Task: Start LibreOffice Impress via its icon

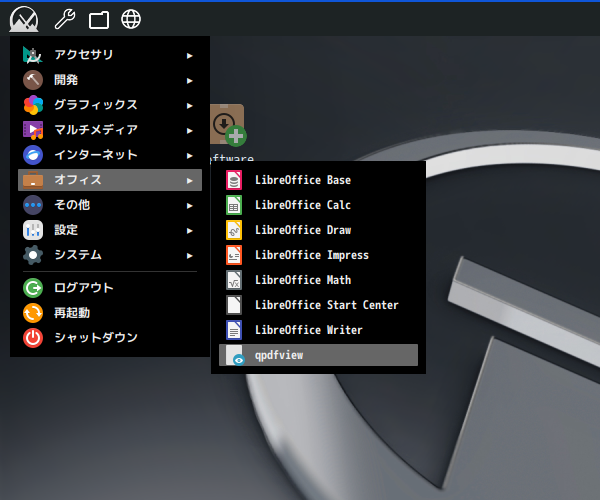Action: coord(234,255)
